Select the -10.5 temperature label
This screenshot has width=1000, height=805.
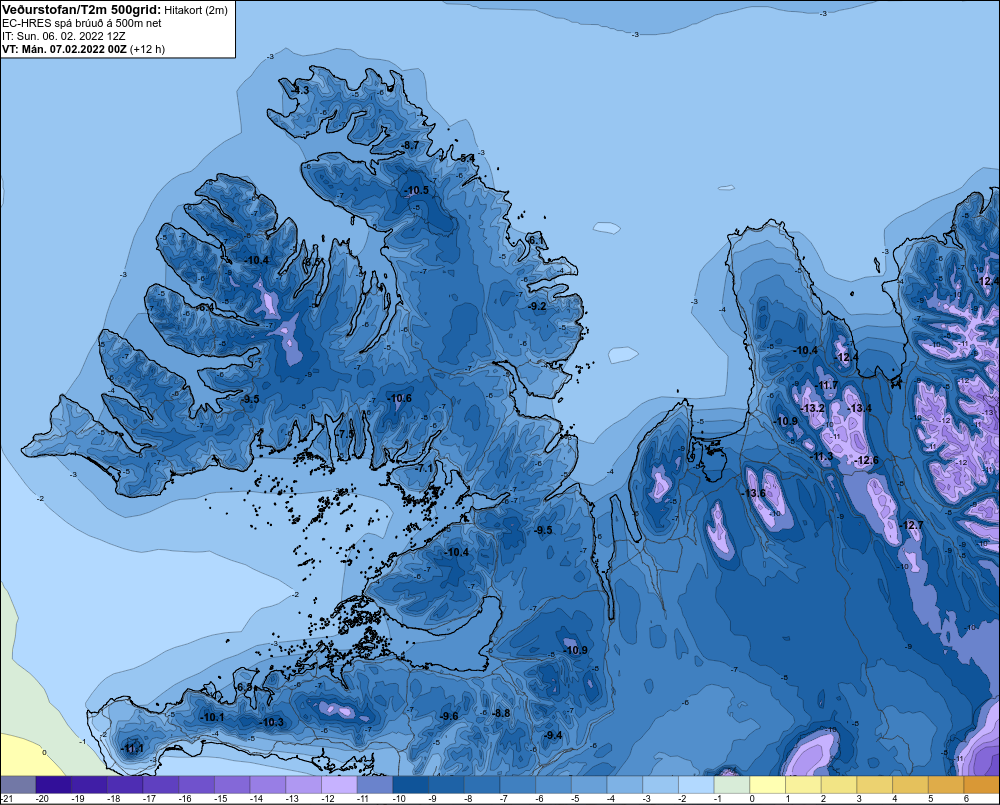[416, 190]
